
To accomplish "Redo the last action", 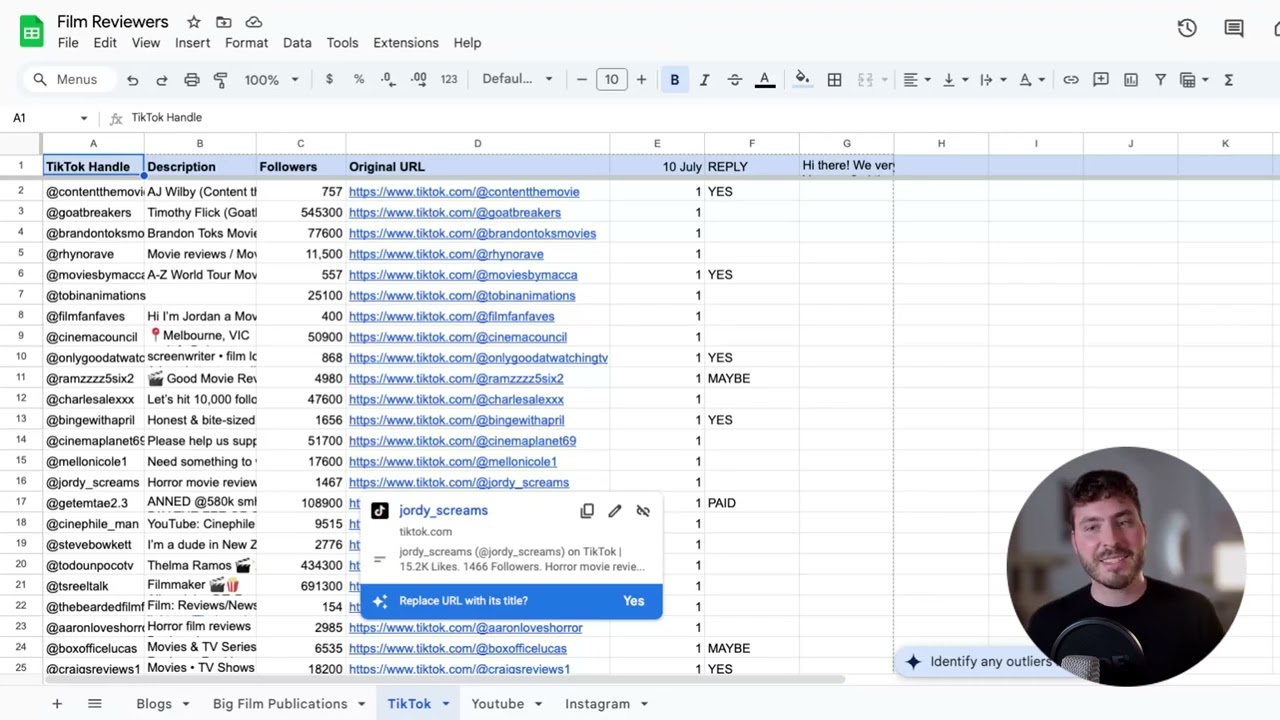I will (161, 80).
